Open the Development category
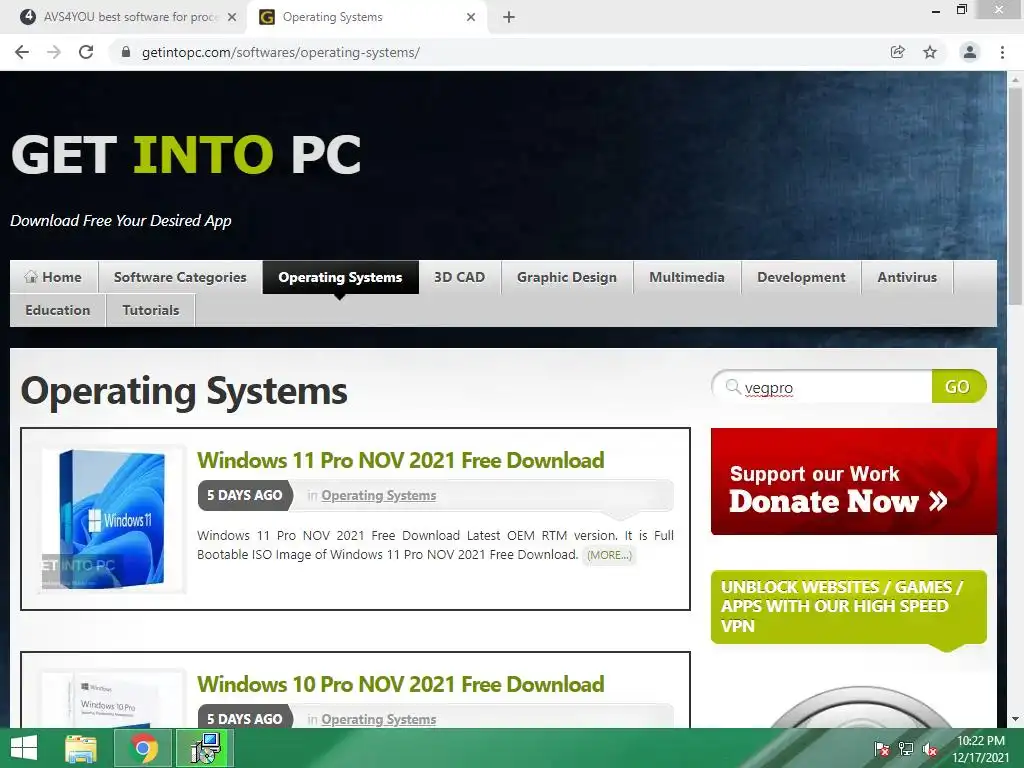 (x=801, y=277)
